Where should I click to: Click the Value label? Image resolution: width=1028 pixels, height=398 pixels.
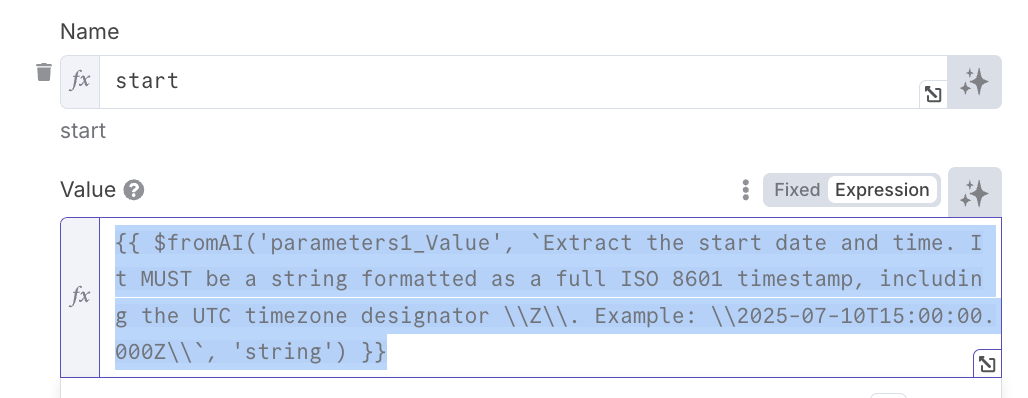point(88,190)
